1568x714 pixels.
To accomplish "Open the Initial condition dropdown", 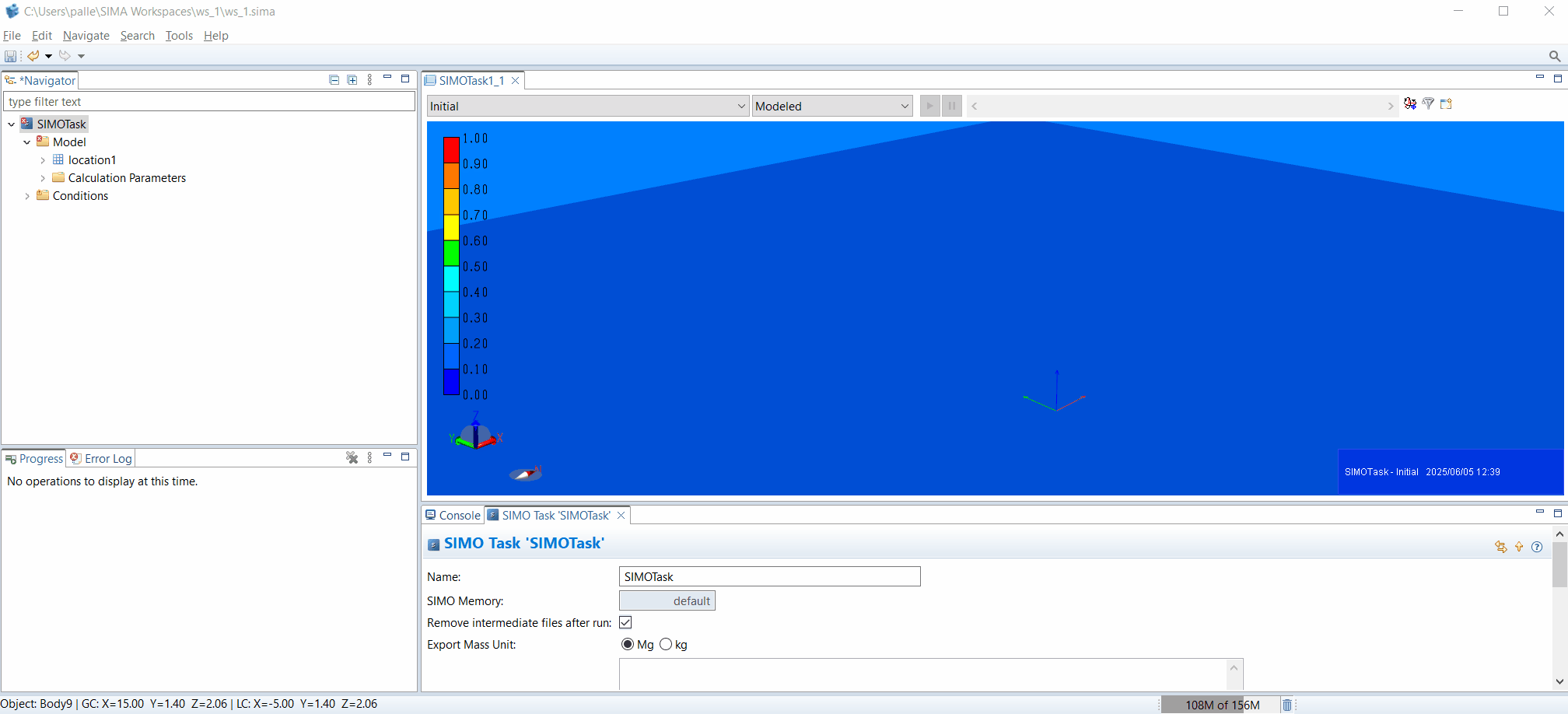I will point(588,107).
